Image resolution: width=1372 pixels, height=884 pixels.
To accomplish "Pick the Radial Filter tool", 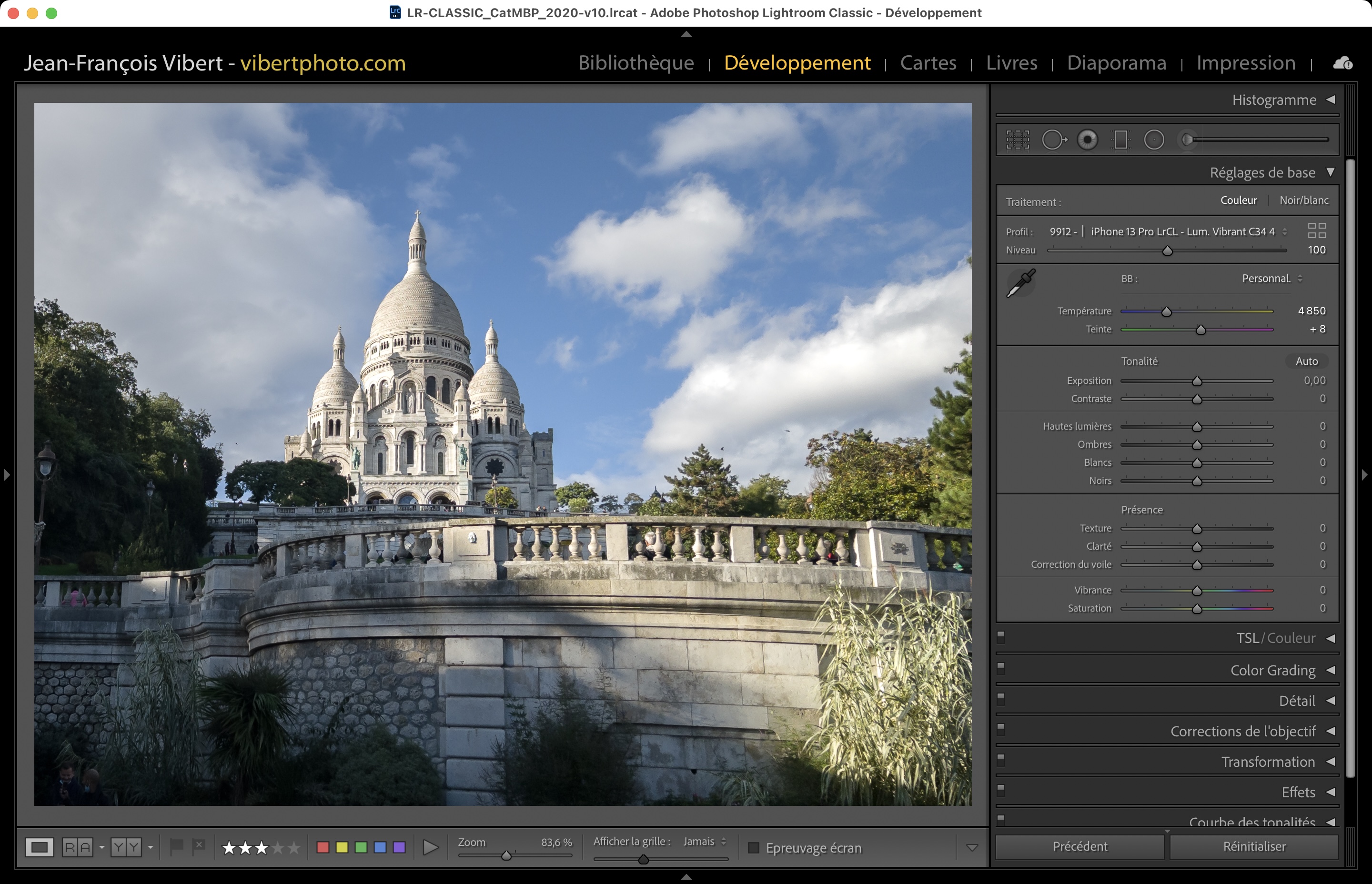I will pyautogui.click(x=1154, y=140).
